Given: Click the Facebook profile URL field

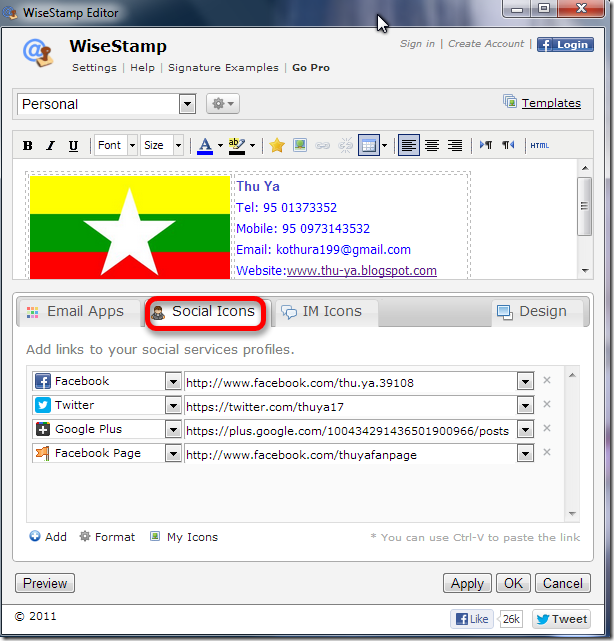Looking at the screenshot, I should (x=351, y=383).
